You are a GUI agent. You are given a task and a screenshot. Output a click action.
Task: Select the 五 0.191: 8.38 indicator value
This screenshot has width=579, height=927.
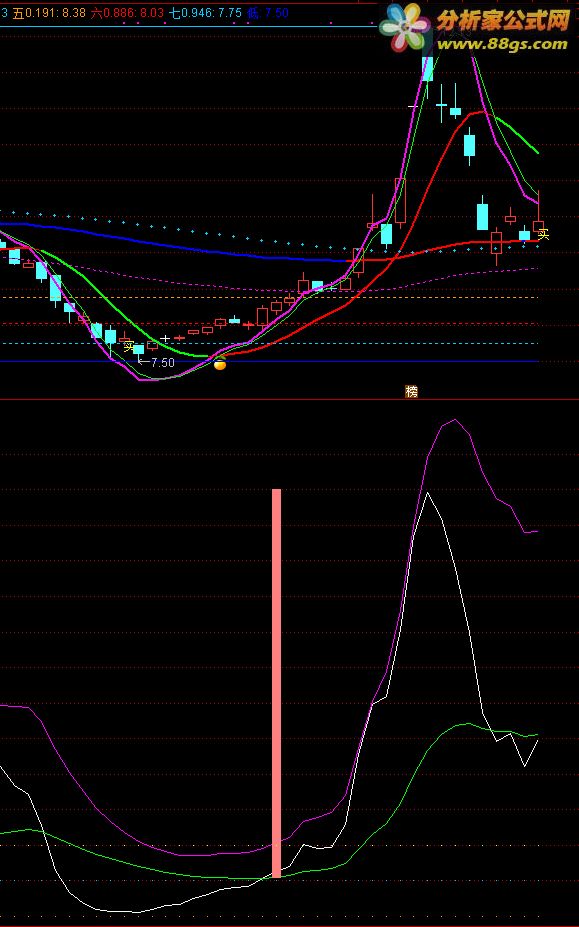(49, 12)
